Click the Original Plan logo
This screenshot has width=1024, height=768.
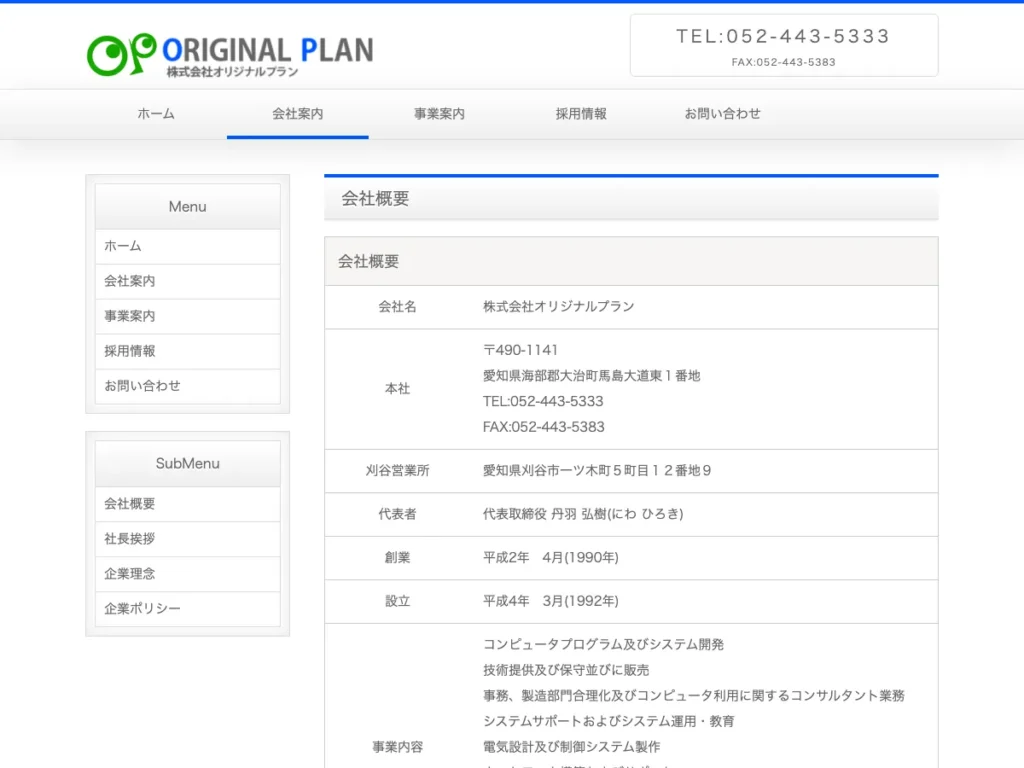point(230,55)
